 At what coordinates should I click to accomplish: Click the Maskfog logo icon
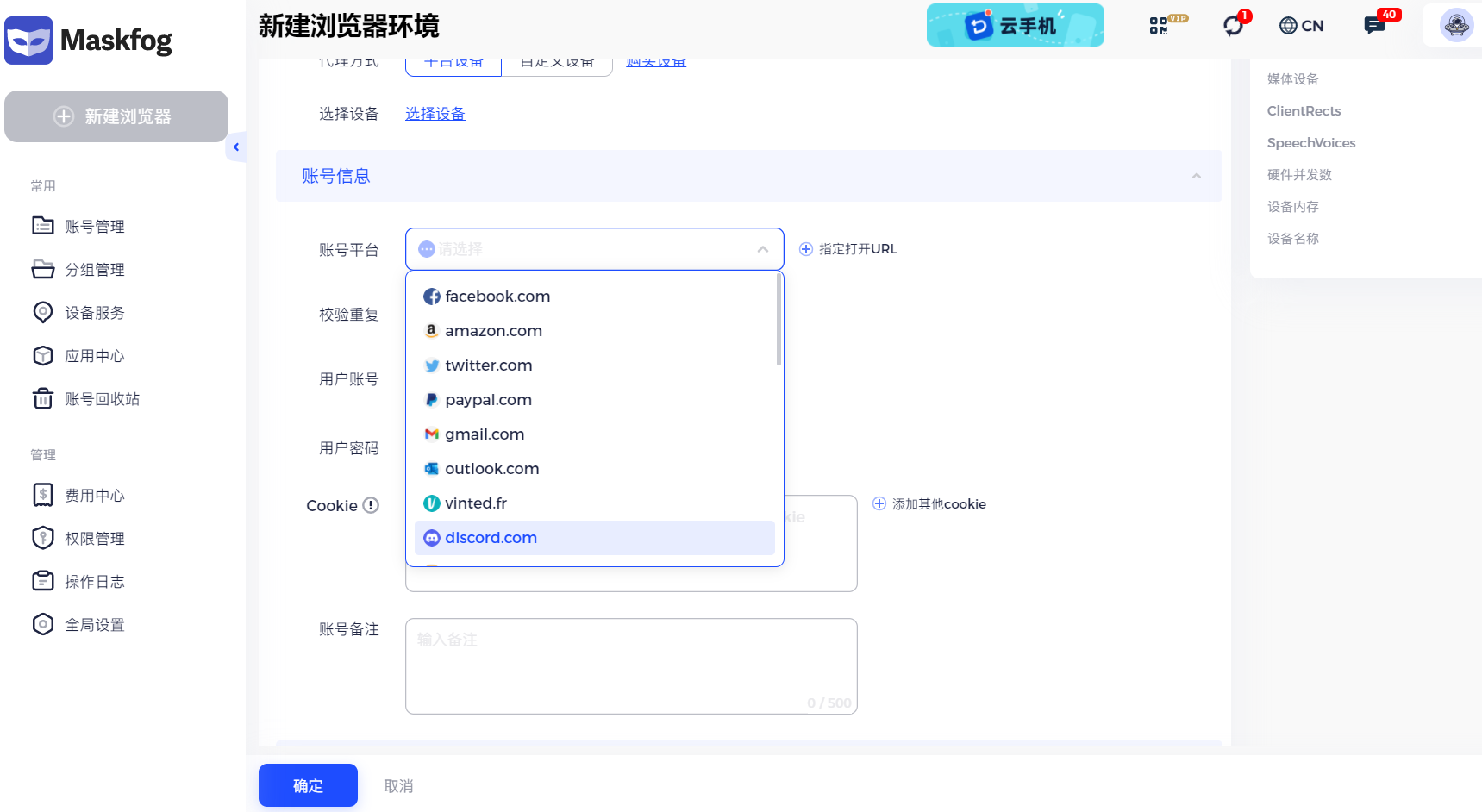[x=28, y=41]
